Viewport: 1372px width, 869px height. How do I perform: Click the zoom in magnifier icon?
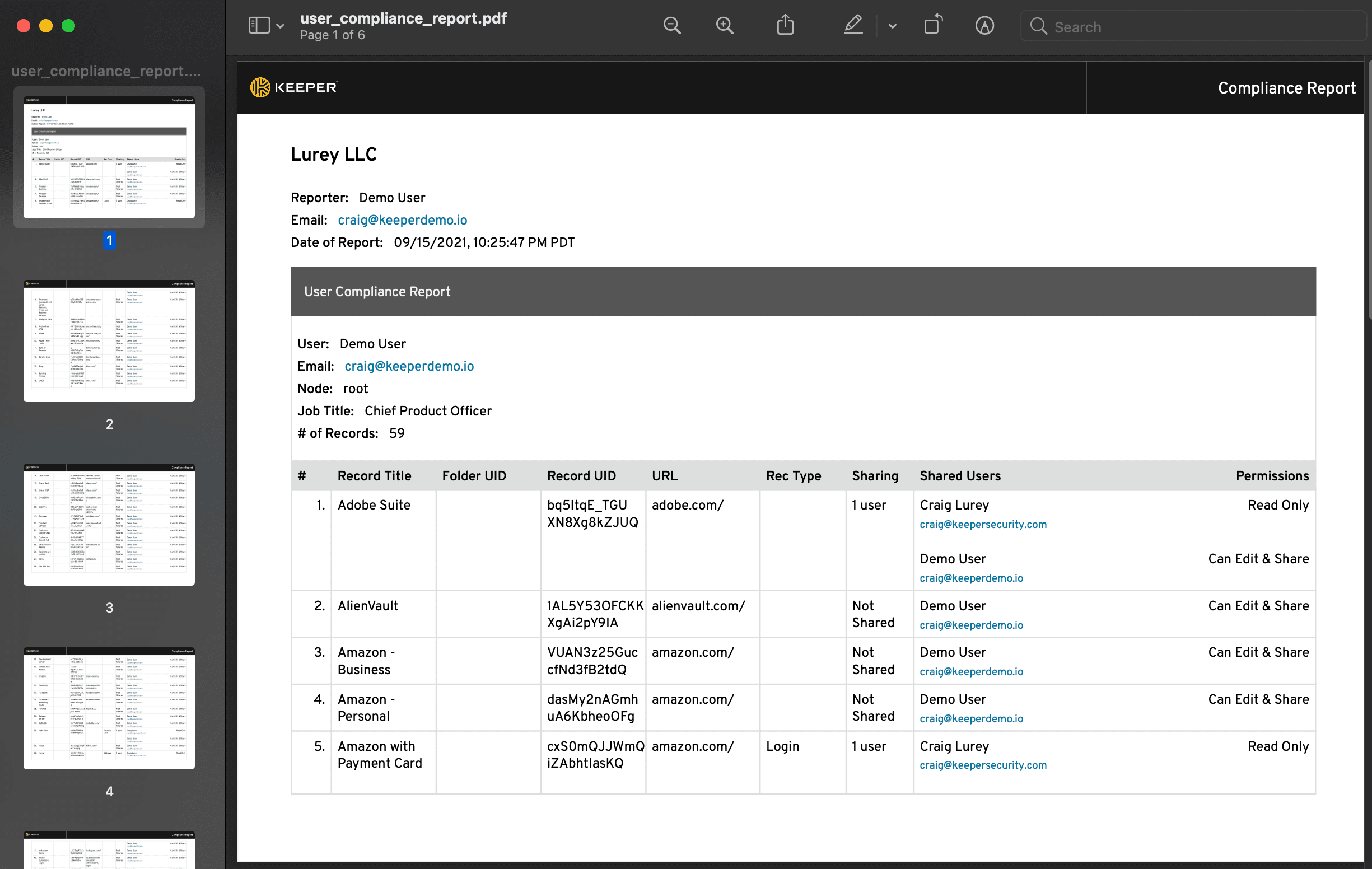(724, 26)
